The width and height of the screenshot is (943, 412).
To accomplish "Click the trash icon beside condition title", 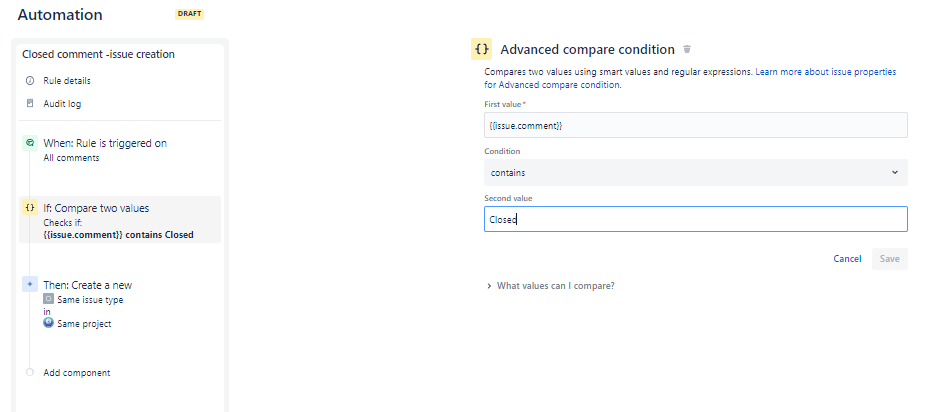I will click(687, 49).
